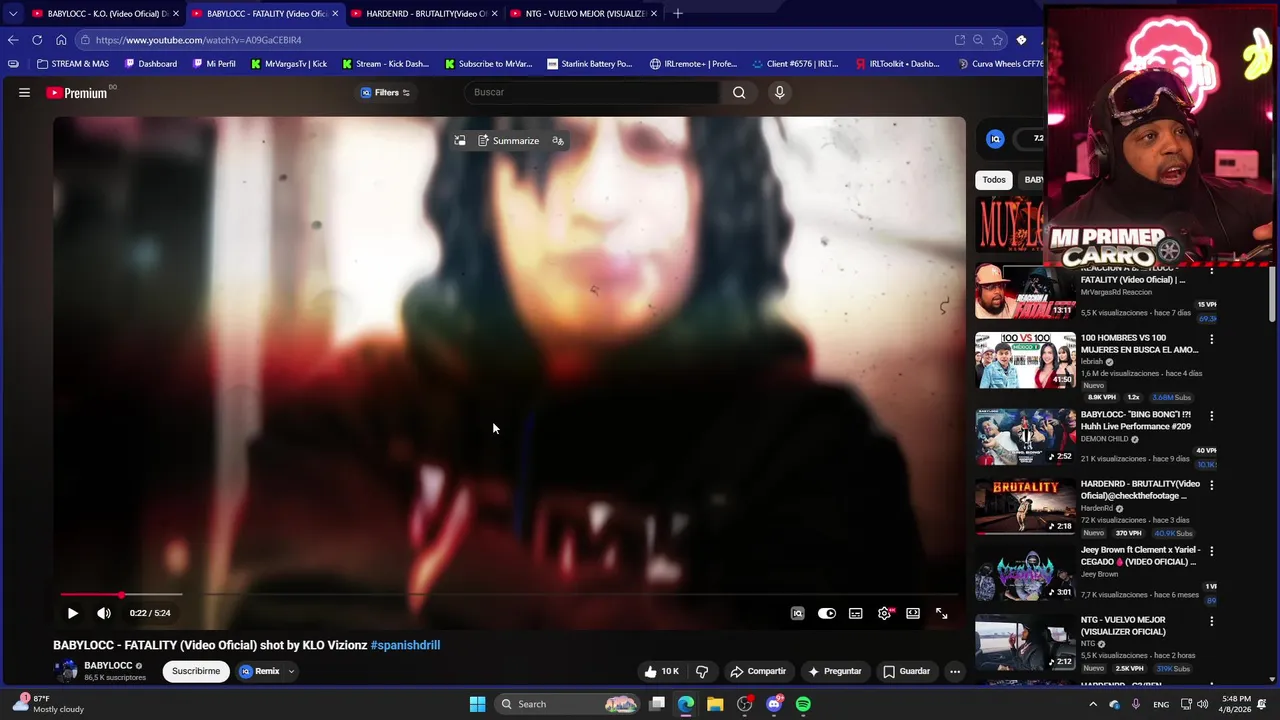1280x720 pixels.
Task: Open more actions ellipsis under video
Action: pos(955,671)
